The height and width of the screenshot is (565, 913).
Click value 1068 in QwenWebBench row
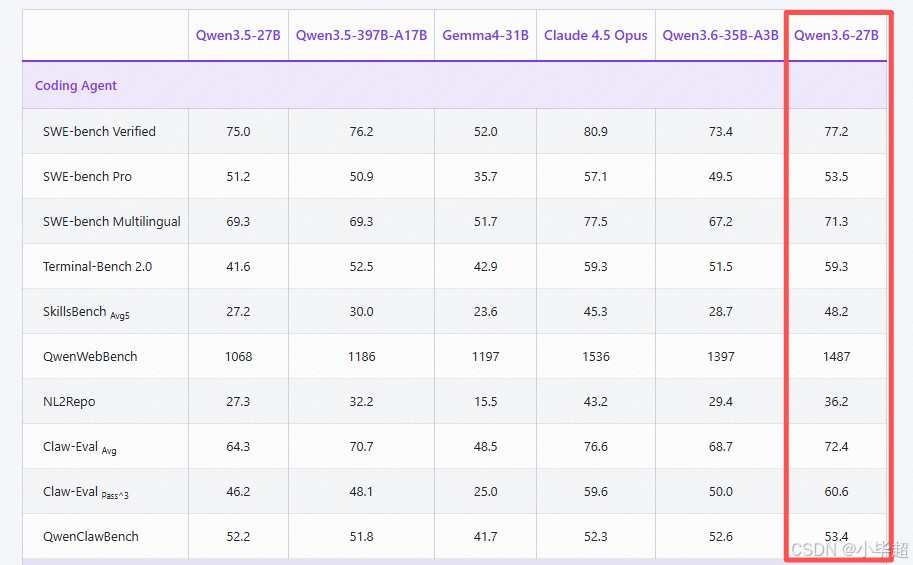coord(238,356)
